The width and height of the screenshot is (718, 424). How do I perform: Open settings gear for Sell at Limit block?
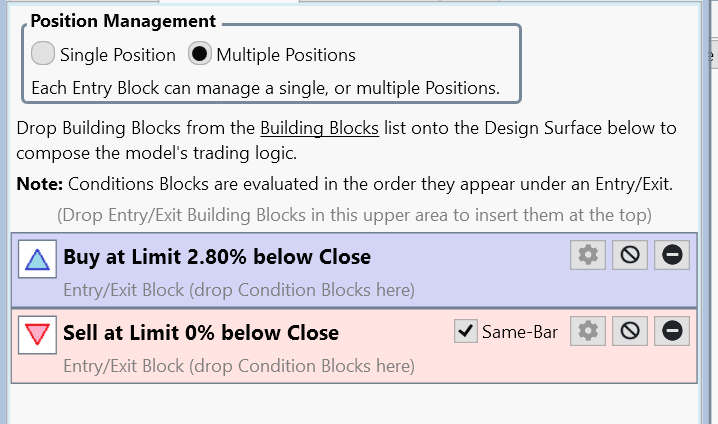(x=588, y=331)
